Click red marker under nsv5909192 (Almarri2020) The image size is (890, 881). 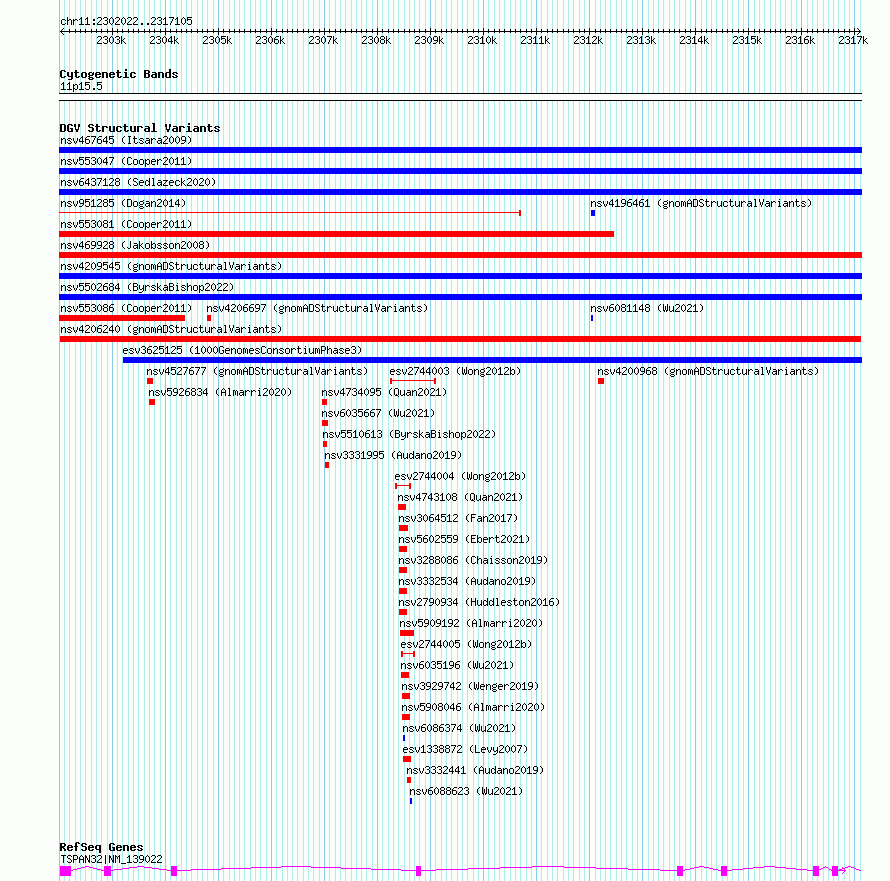pyautogui.click(x=407, y=633)
